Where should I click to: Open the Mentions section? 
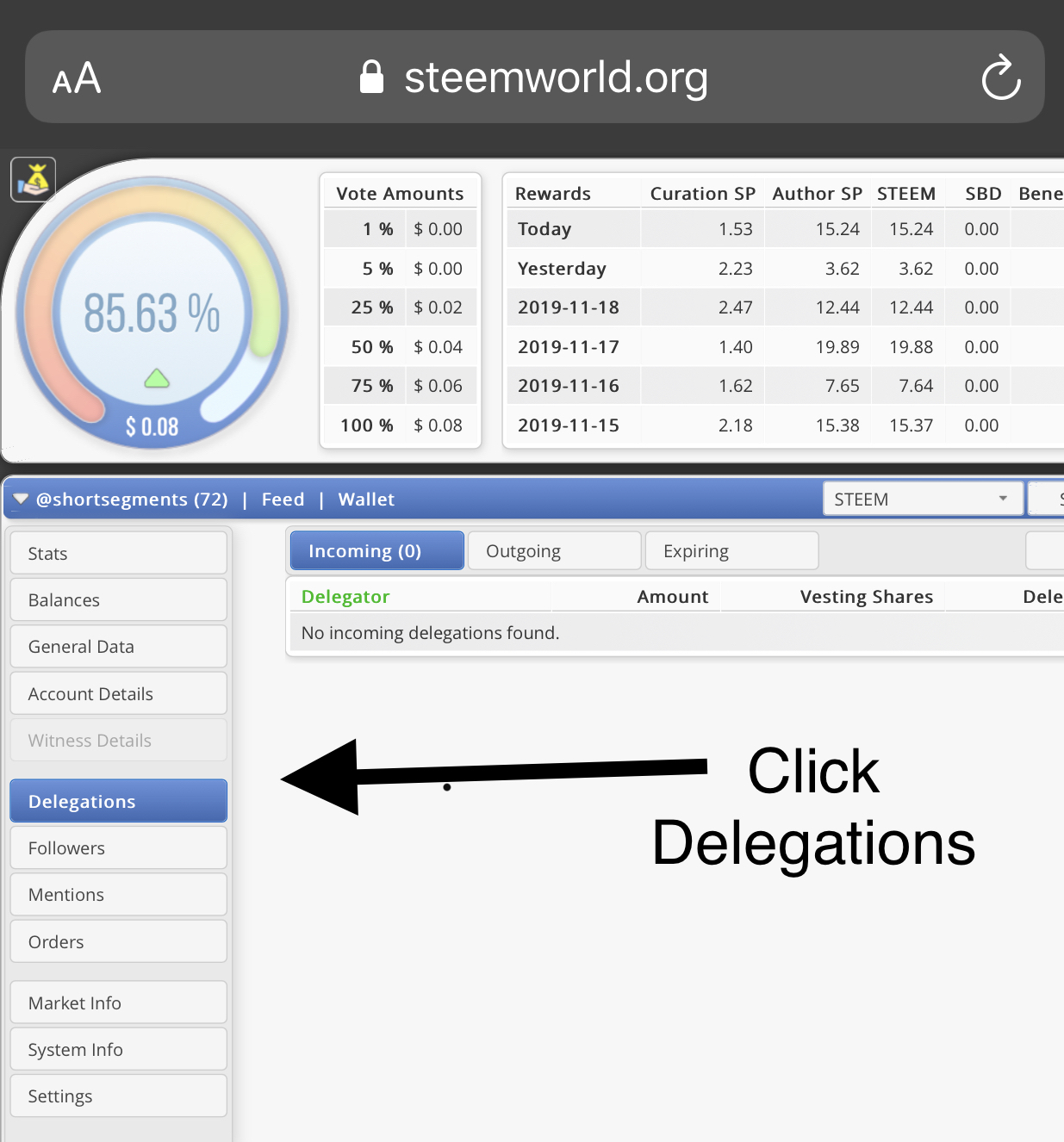(x=119, y=894)
